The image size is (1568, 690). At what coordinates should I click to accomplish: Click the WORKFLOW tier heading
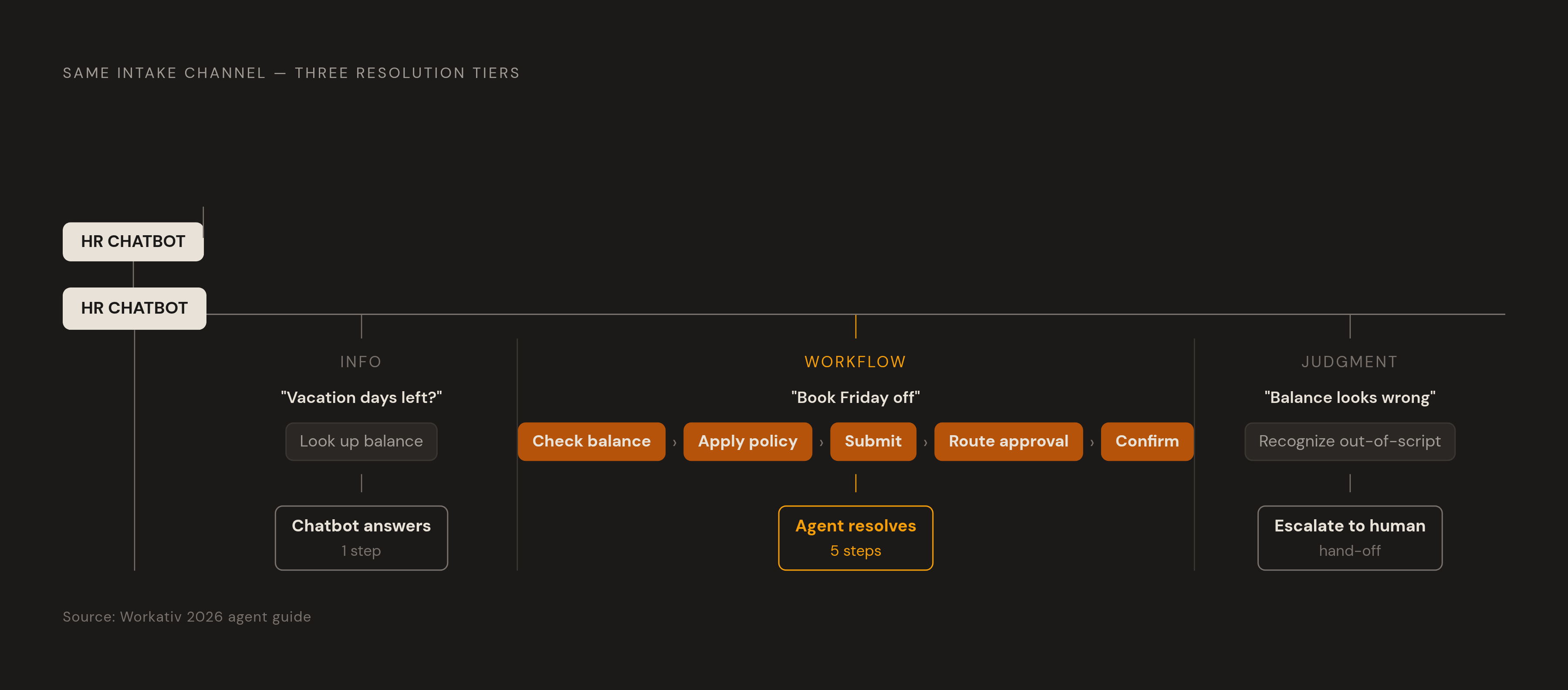click(x=855, y=362)
